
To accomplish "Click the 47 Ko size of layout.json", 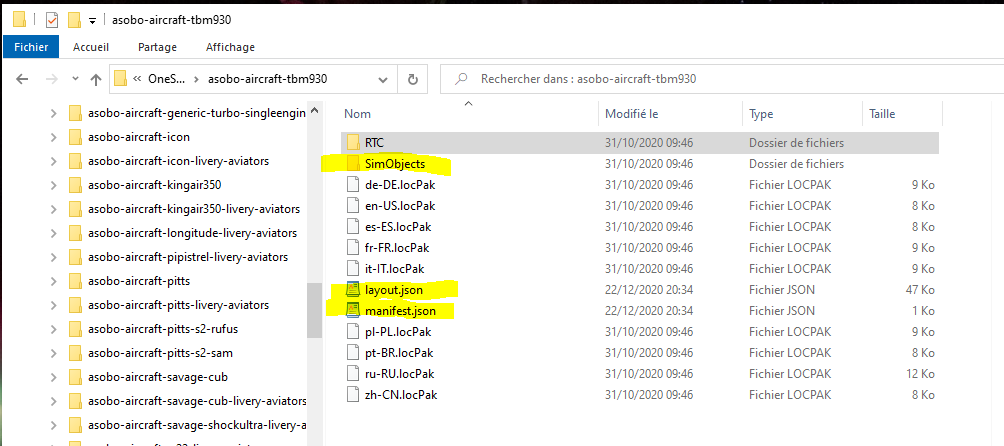I will coord(920,289).
